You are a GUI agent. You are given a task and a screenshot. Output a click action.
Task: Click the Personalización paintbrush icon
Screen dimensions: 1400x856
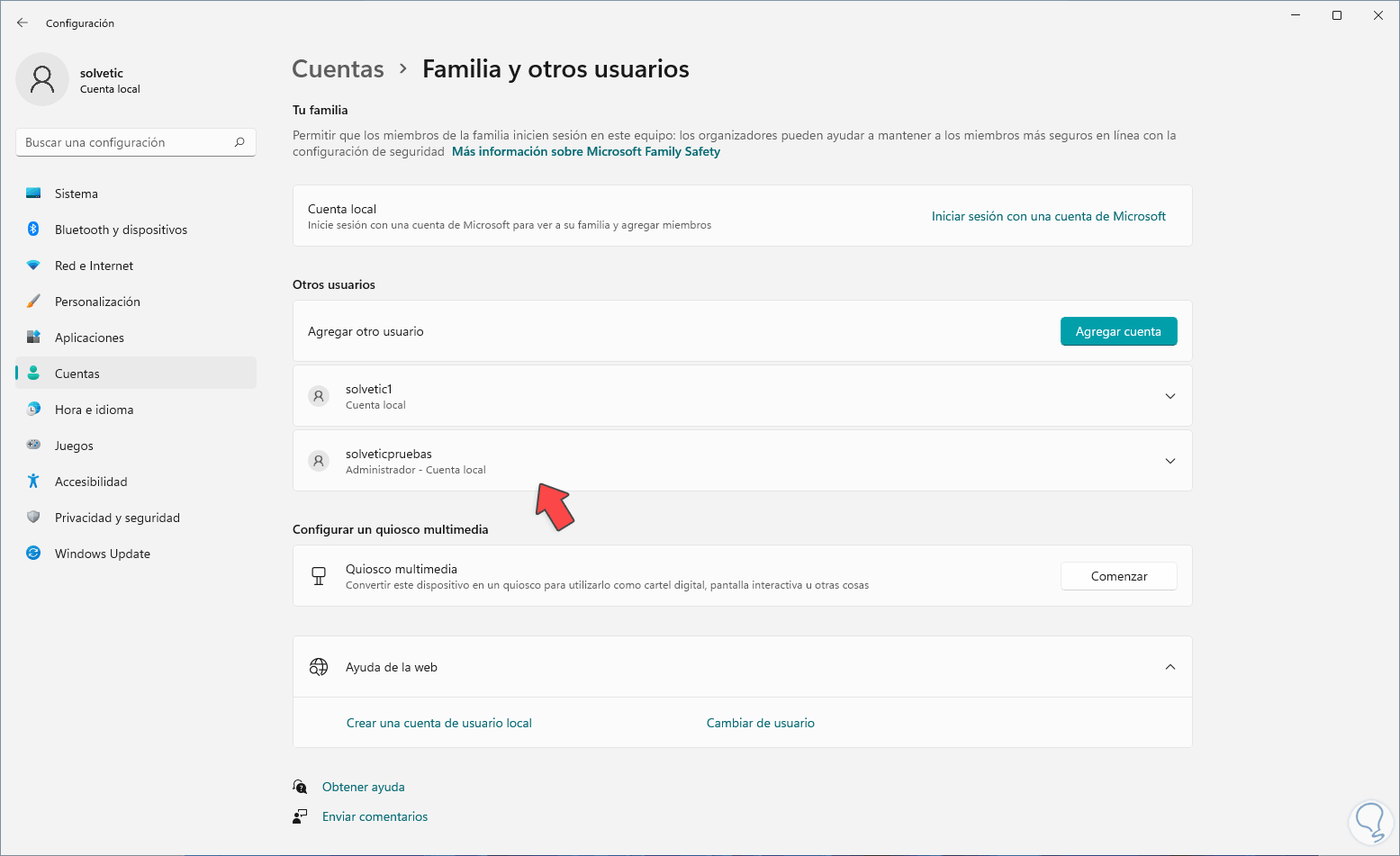tap(33, 302)
